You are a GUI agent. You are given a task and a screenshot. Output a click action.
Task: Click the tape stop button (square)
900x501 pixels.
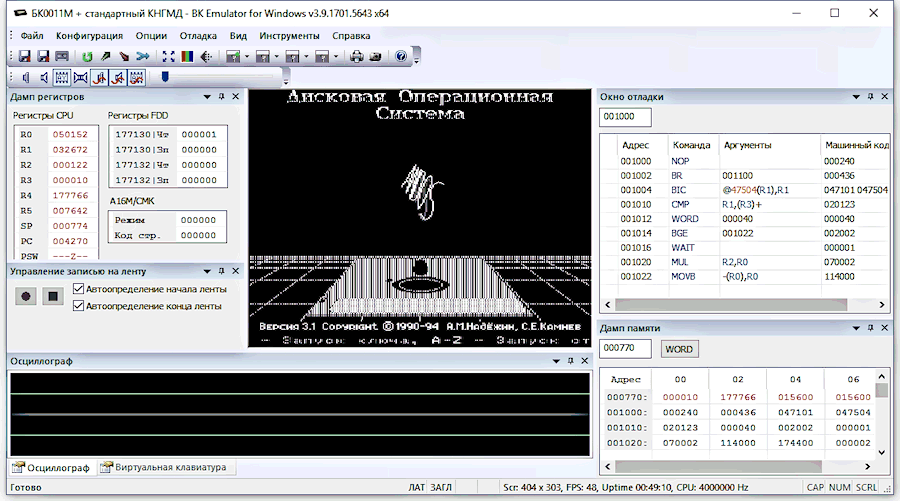pos(53,296)
